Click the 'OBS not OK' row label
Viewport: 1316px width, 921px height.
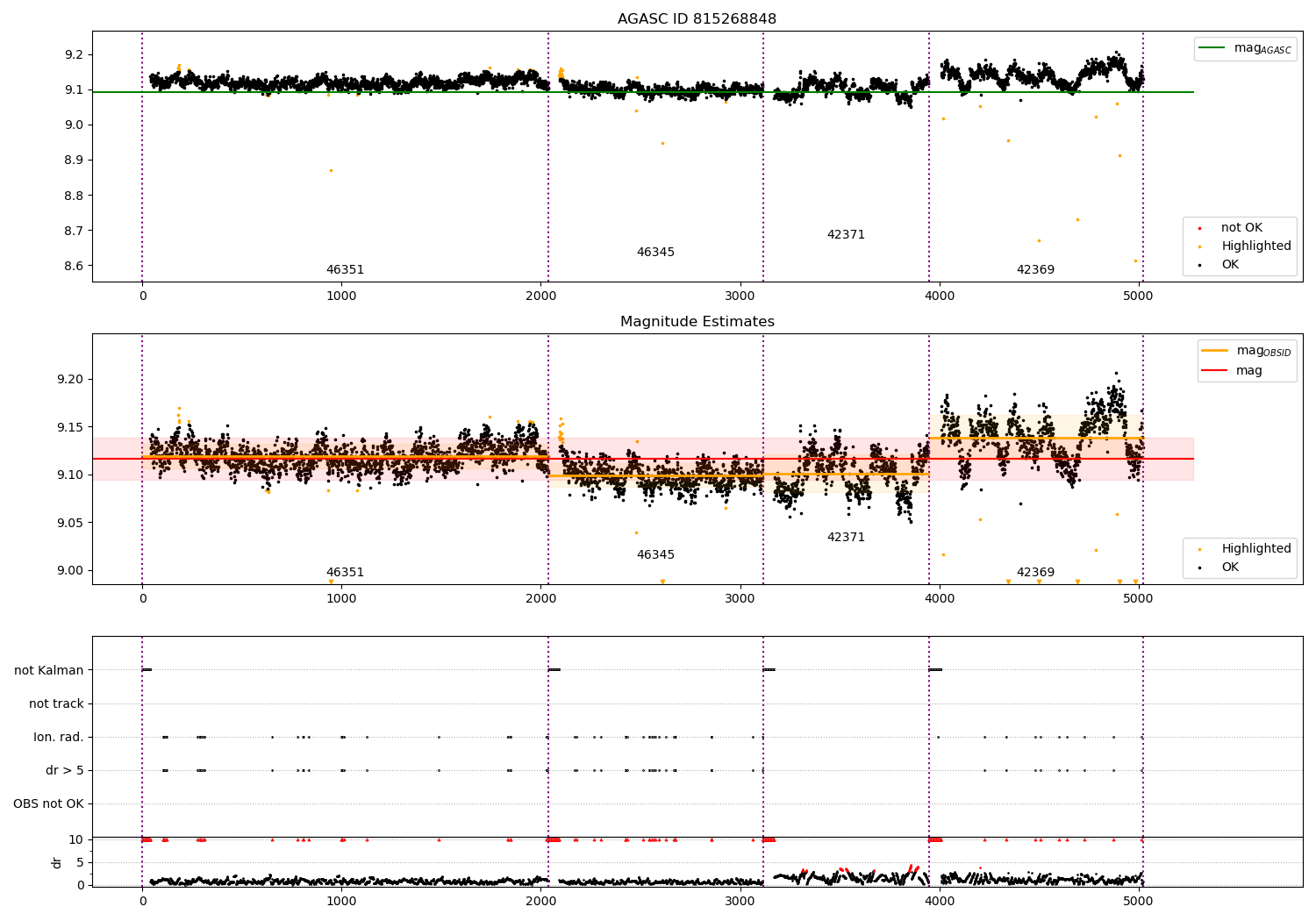click(48, 804)
